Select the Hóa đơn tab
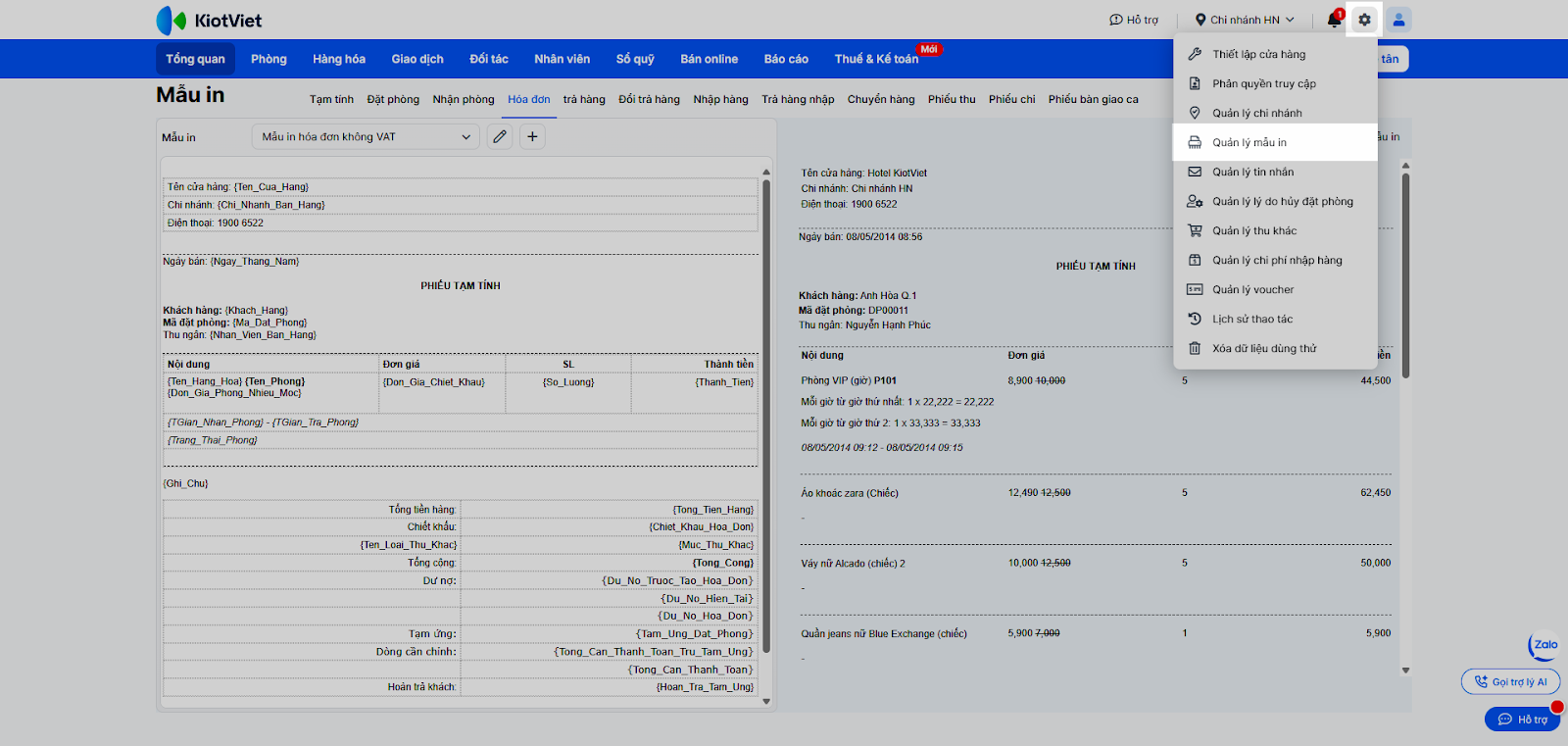 click(529, 99)
